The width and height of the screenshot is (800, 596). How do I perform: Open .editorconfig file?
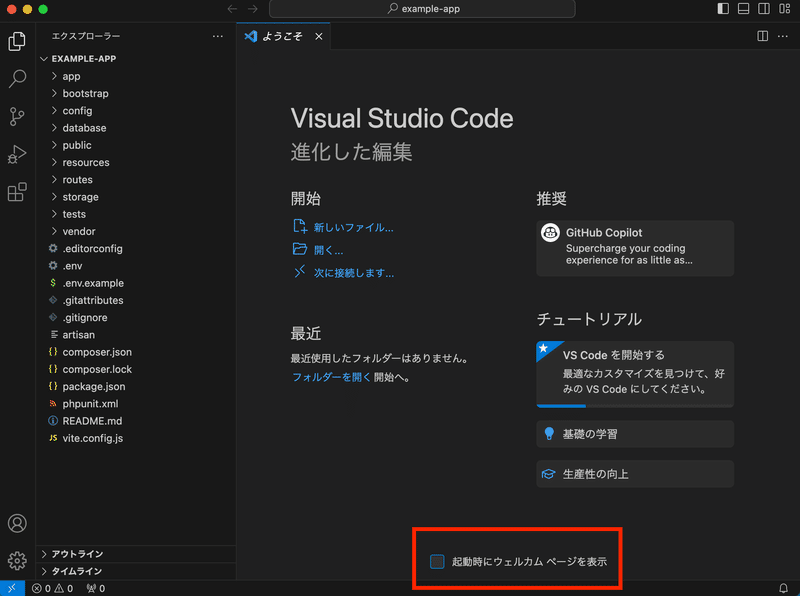pyautogui.click(x=136, y=249)
